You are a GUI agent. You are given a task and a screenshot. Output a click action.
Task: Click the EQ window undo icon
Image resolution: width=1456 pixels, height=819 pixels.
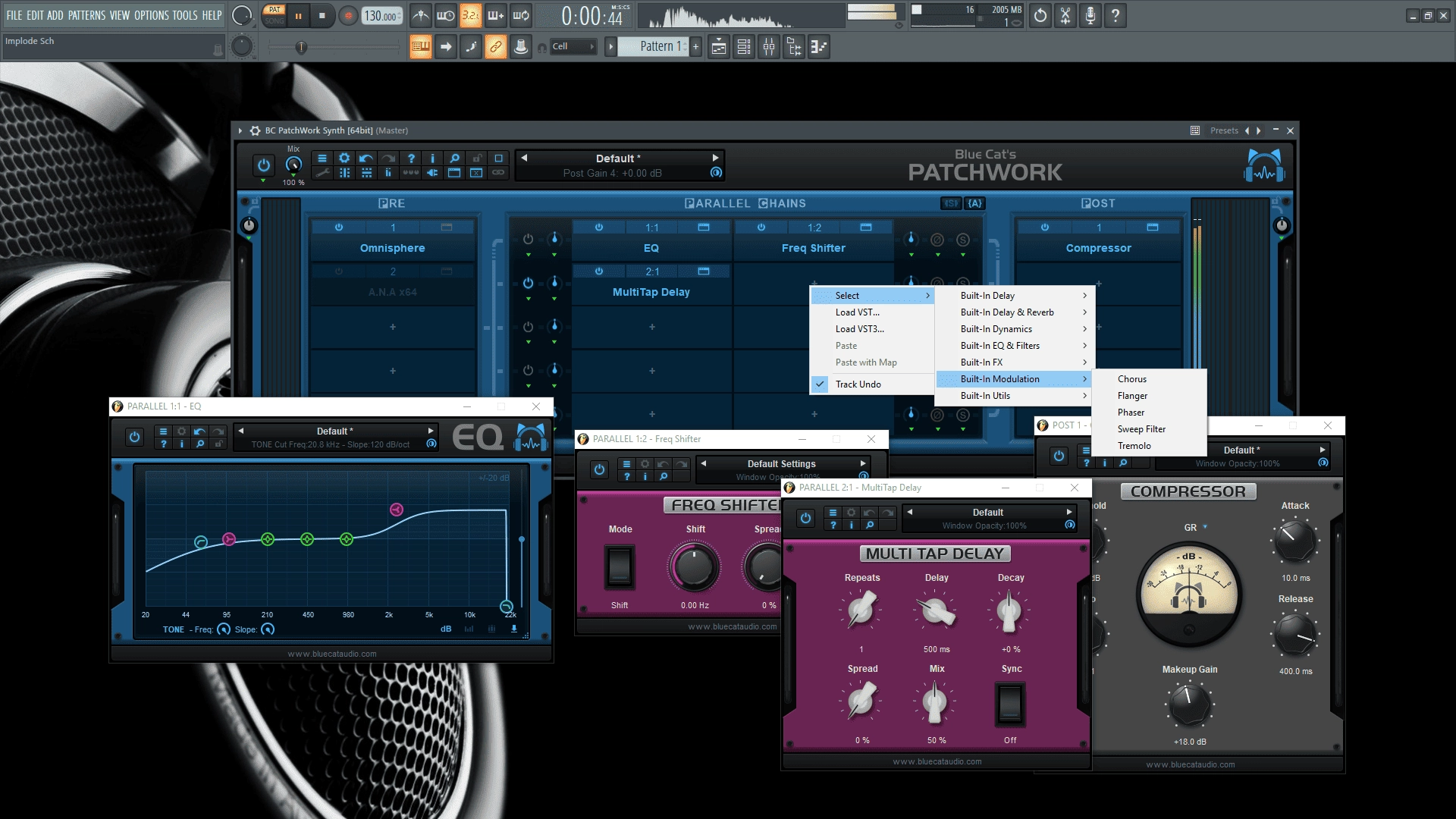pyautogui.click(x=199, y=431)
